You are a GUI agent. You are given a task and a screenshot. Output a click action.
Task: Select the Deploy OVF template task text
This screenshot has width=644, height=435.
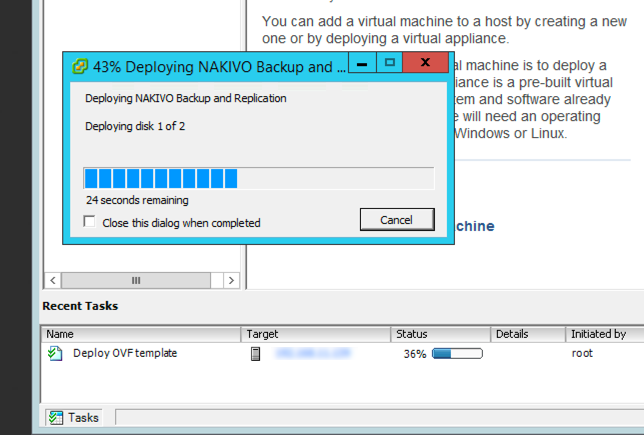tap(125, 353)
